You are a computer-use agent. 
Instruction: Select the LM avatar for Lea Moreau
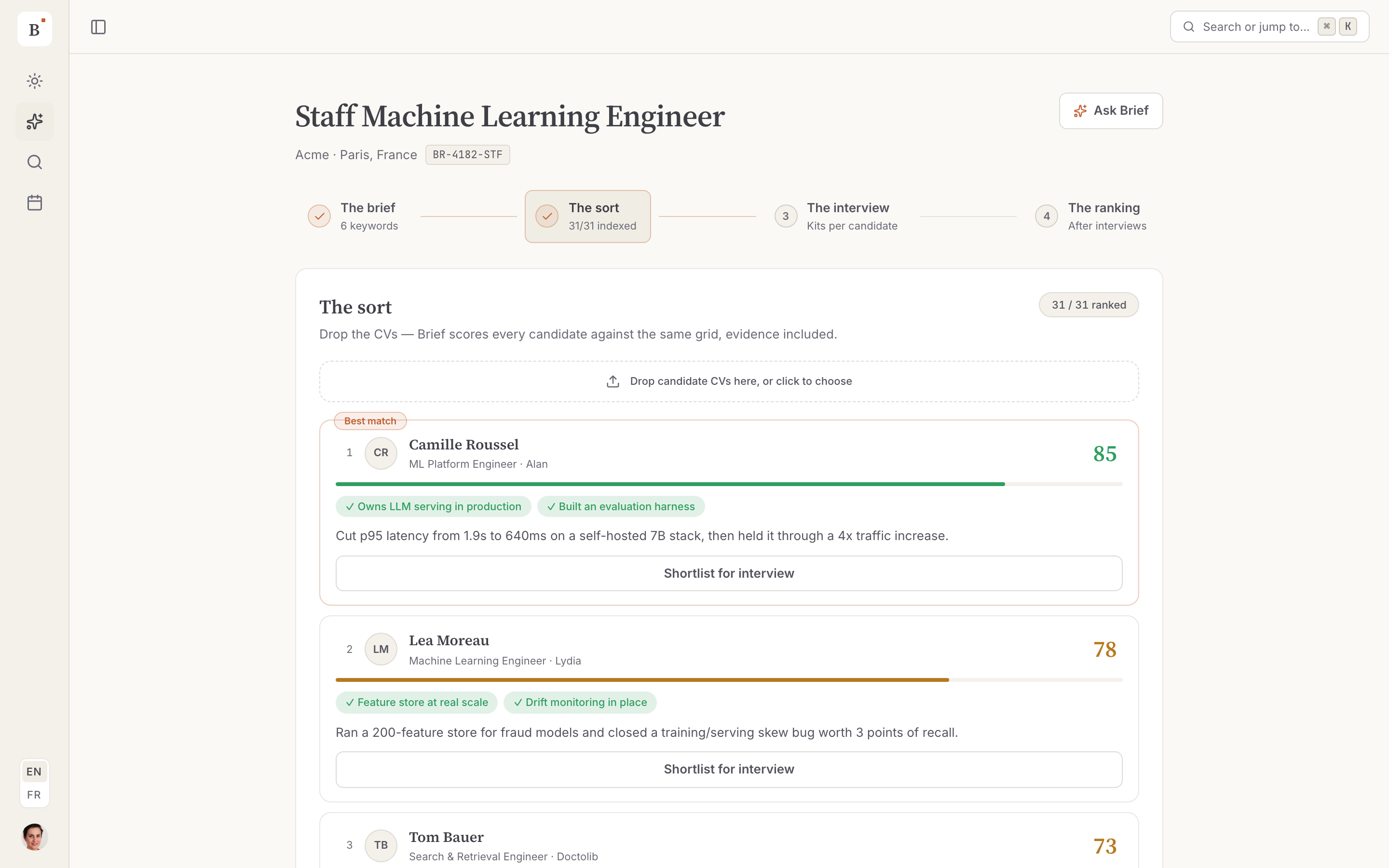pos(381,649)
